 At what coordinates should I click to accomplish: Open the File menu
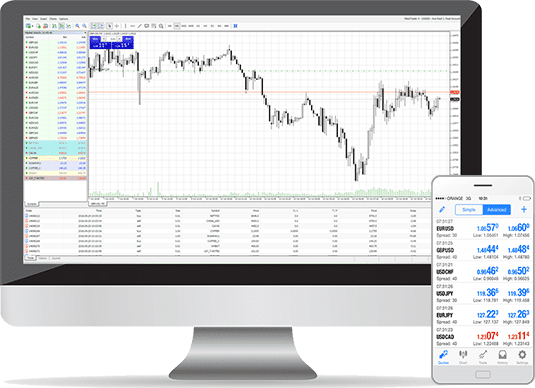point(28,19)
